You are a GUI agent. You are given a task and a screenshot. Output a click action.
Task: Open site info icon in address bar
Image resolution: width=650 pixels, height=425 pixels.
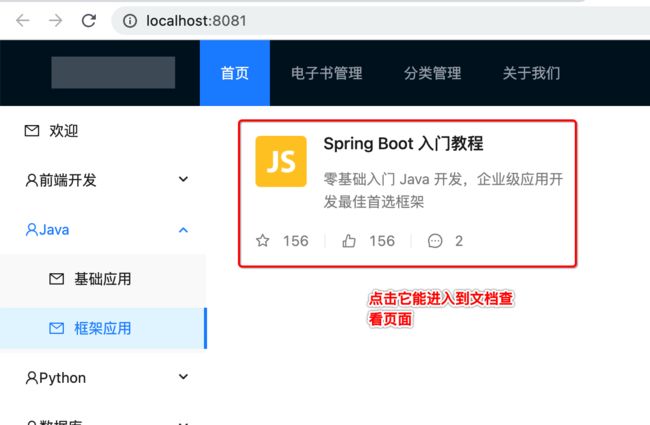click(x=130, y=21)
